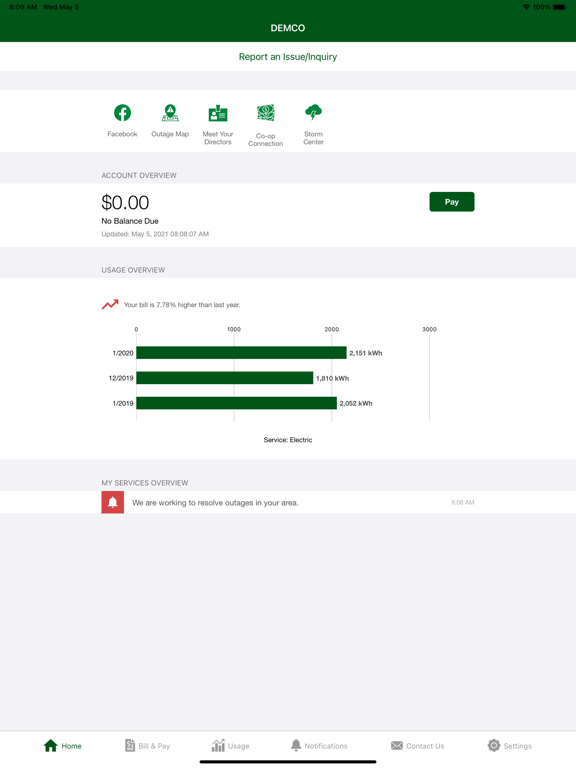Viewport: 576px width, 768px height.
Task: Click the 2,052 kWh value label
Action: 356,404
